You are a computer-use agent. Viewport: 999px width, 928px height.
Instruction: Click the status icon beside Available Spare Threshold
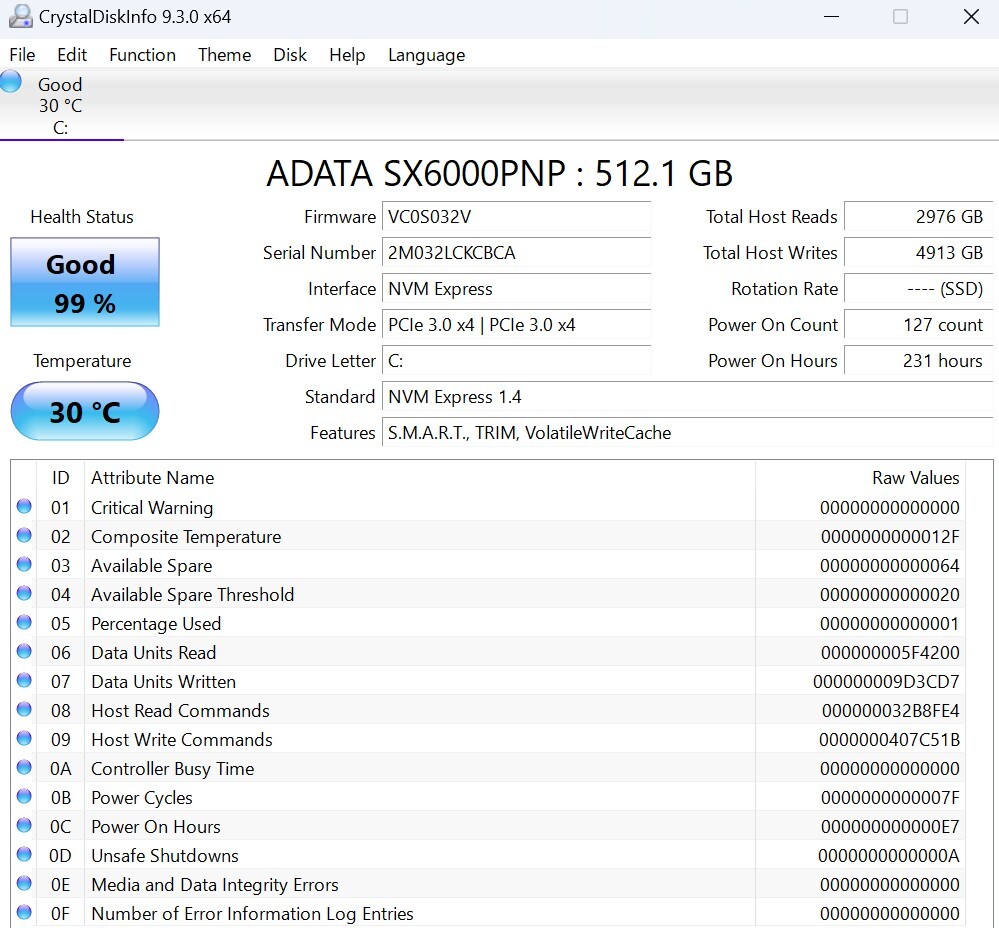click(24, 594)
